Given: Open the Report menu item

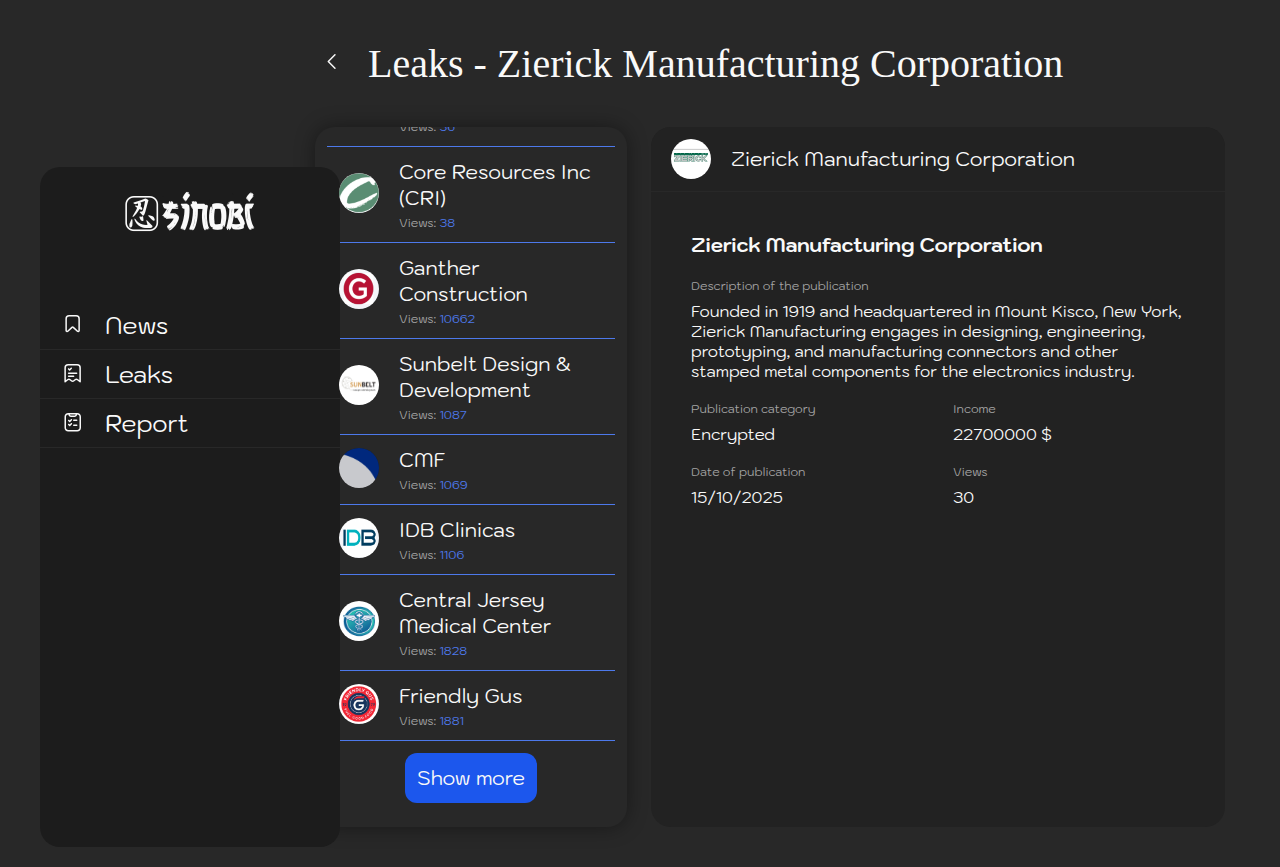Looking at the screenshot, I should click(146, 424).
